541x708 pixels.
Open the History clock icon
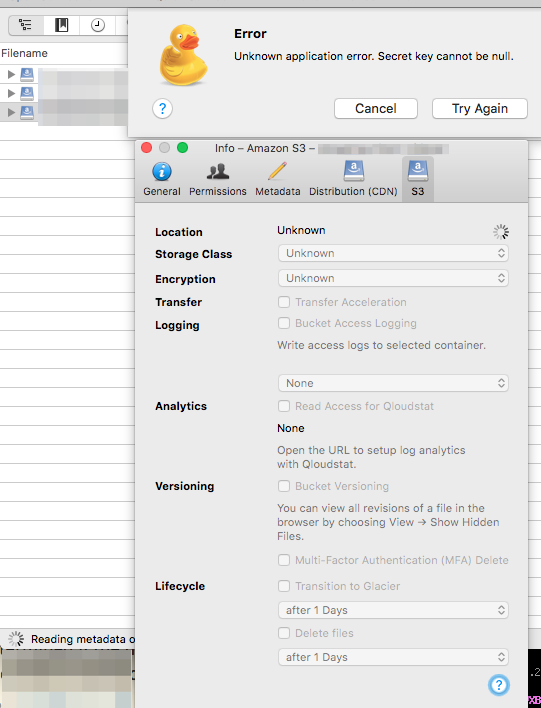coord(98,25)
